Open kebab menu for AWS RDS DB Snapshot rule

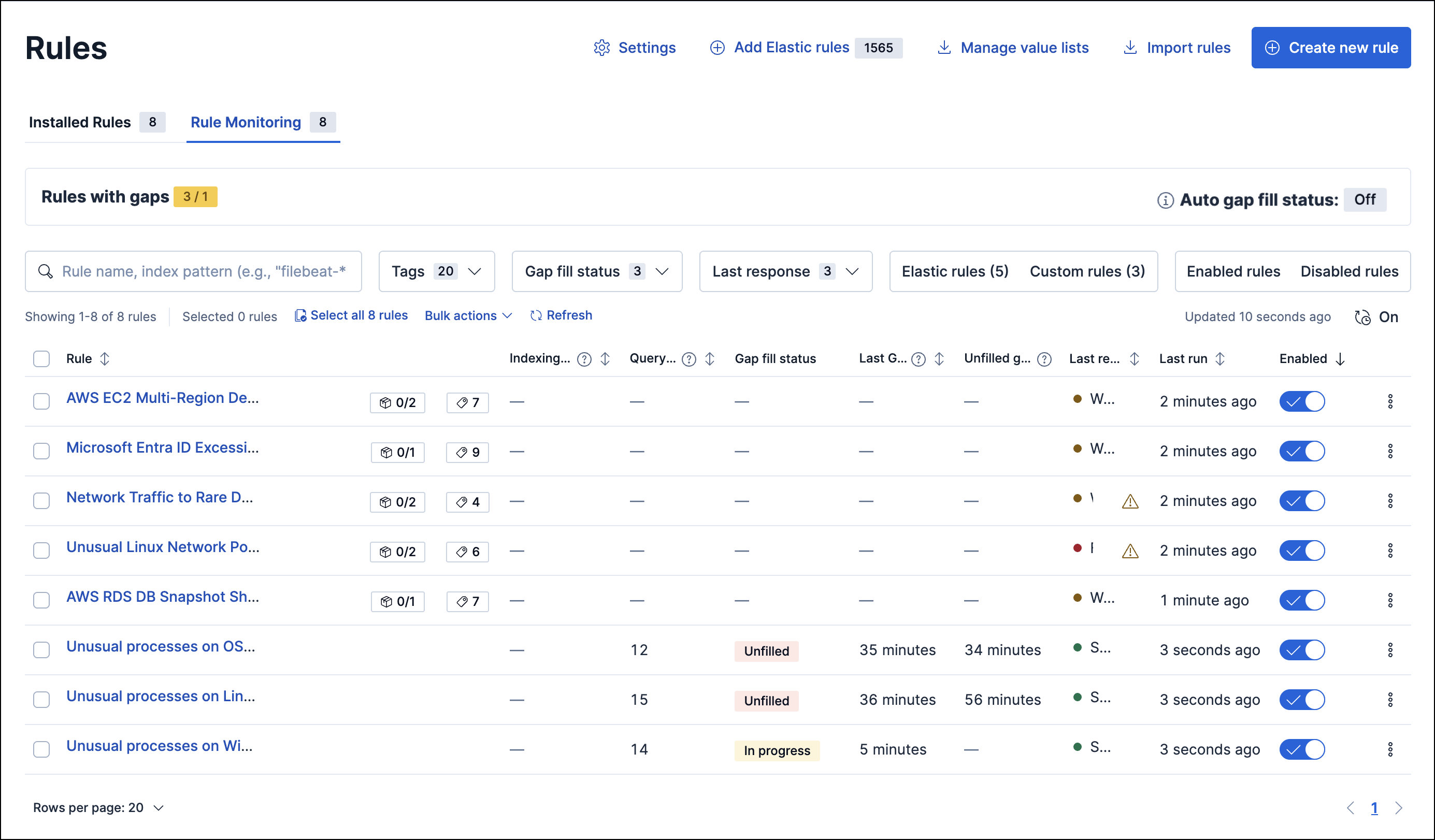(x=1390, y=600)
